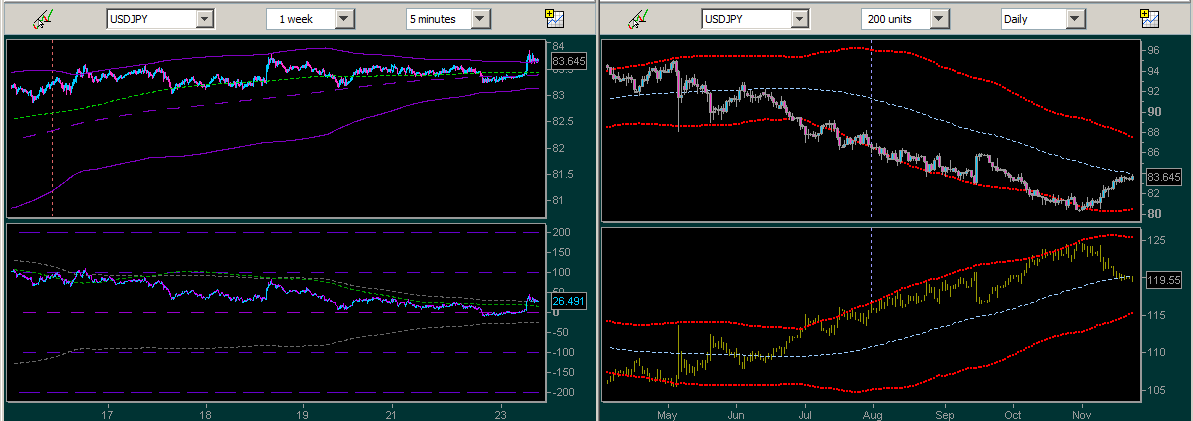The width and height of the screenshot is (1193, 421).
Task: Expand the 200 units dropdown
Action: tap(938, 19)
